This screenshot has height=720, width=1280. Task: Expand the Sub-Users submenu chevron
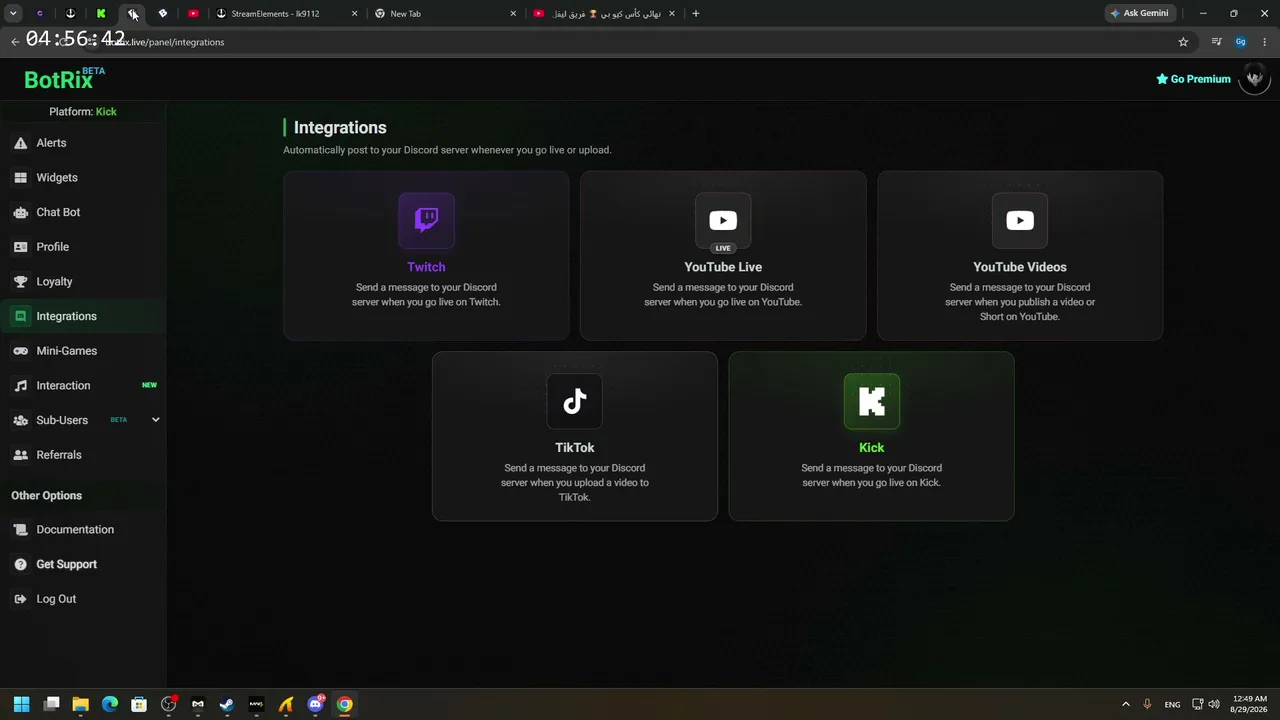155,420
